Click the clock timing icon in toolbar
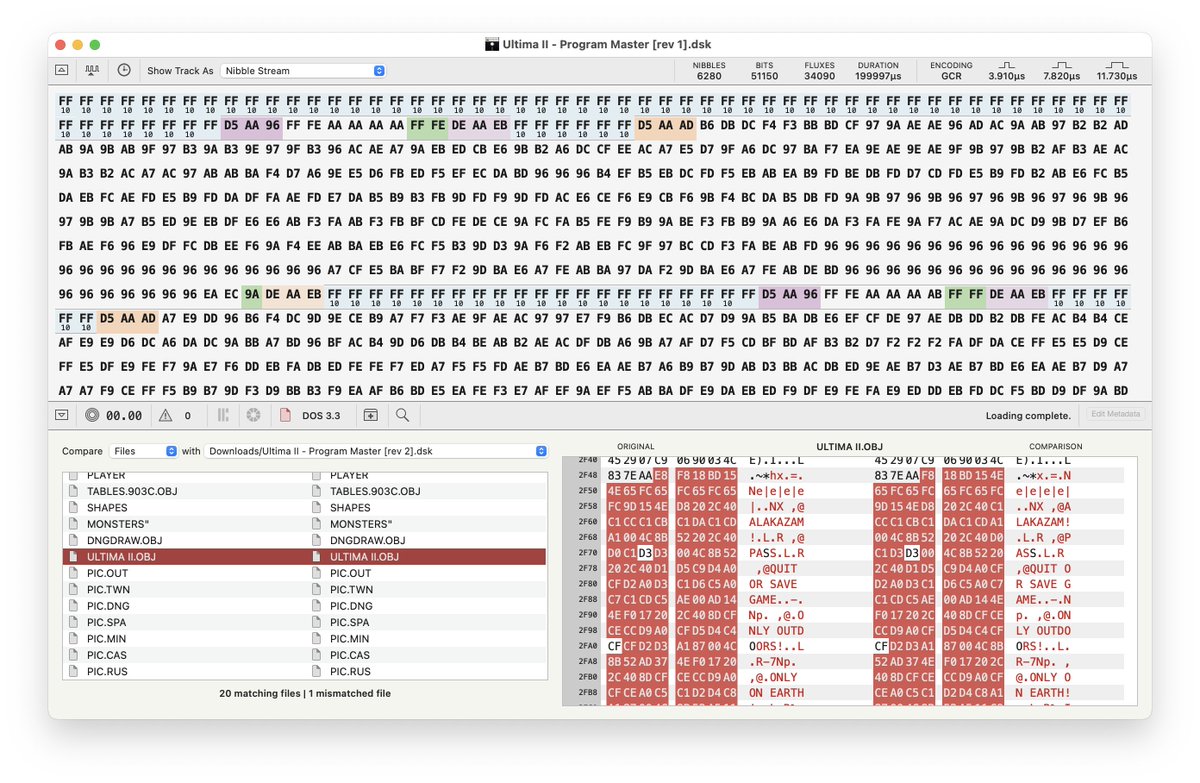 click(124, 71)
